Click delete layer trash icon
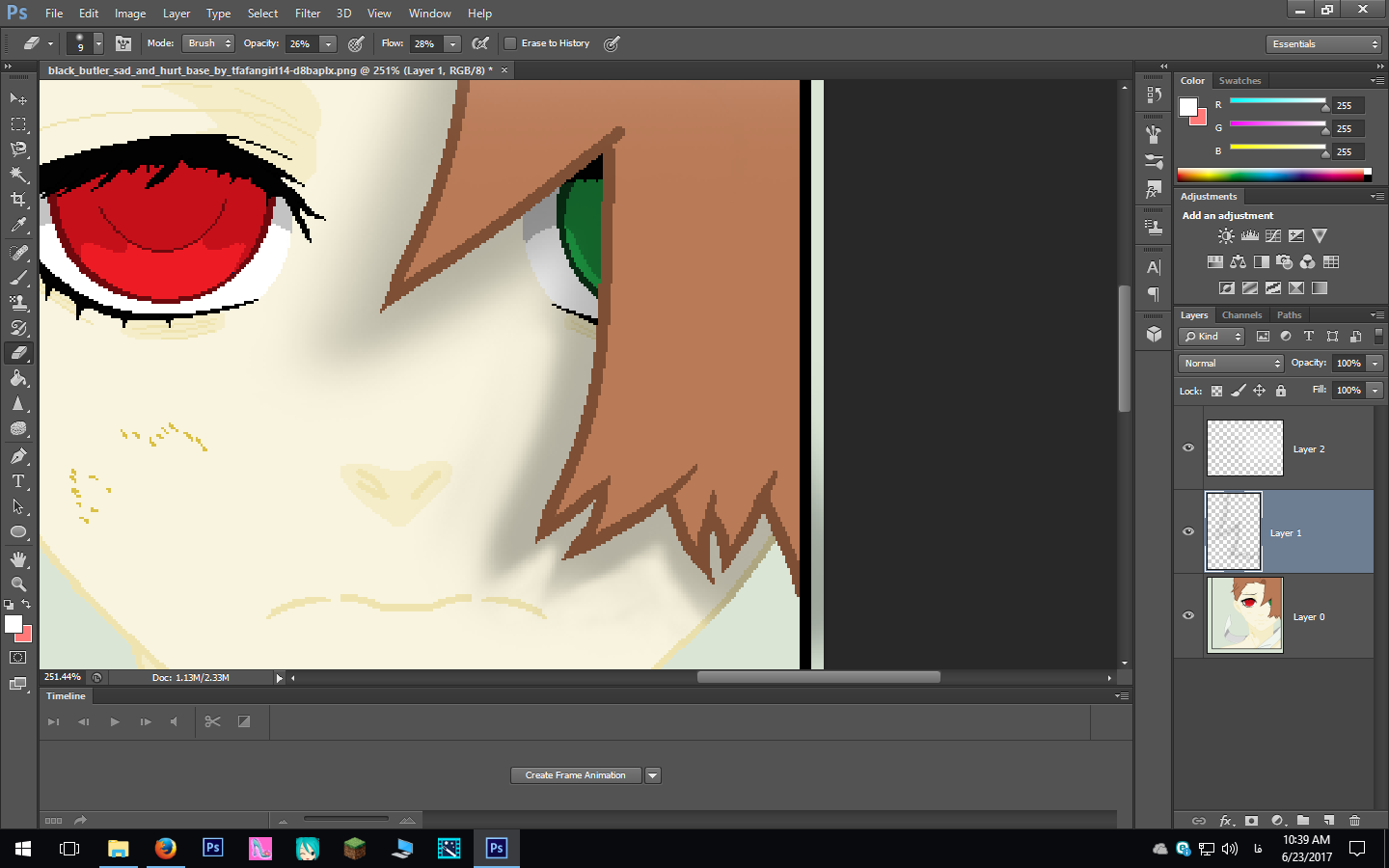Viewport: 1389px width, 868px height. click(x=1354, y=821)
